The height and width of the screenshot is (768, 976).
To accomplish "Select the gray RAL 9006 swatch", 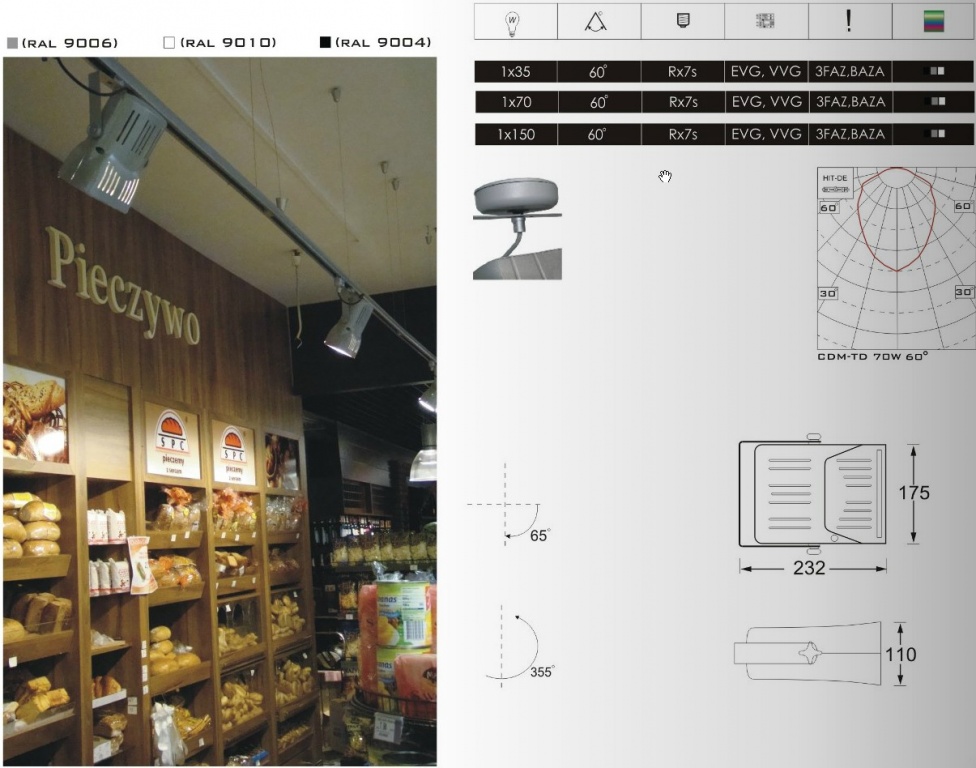I will point(12,43).
